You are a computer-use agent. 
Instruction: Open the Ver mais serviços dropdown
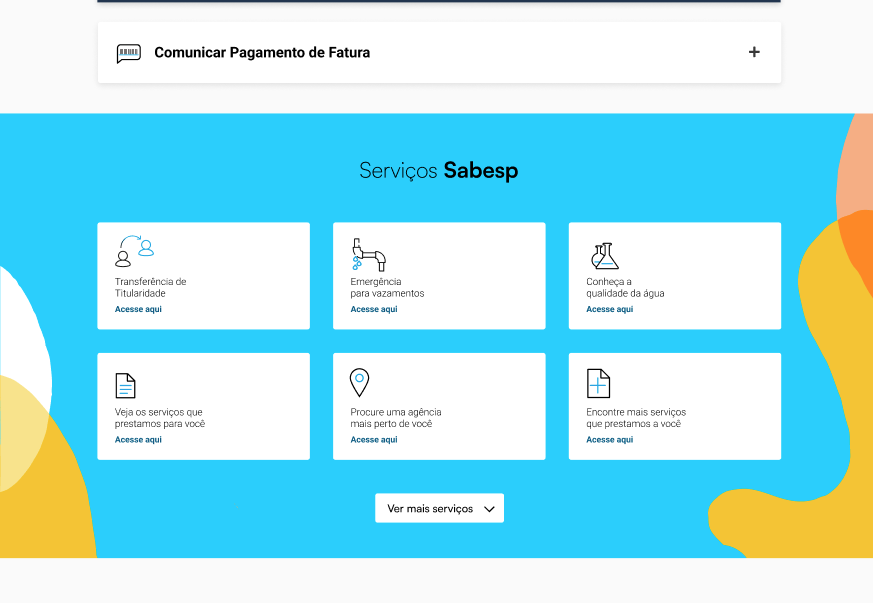(x=431, y=508)
